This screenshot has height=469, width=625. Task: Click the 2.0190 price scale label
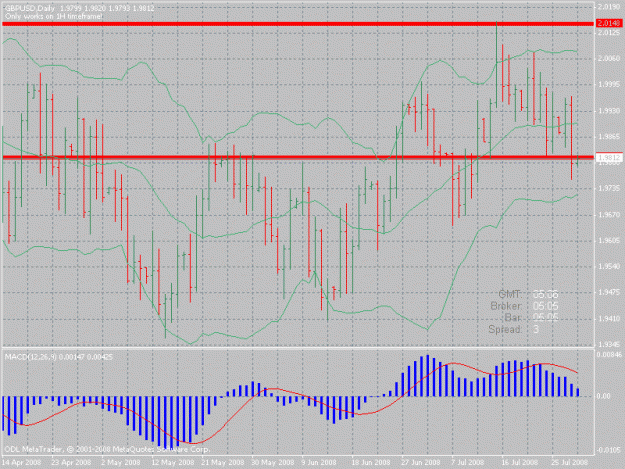point(609,7)
